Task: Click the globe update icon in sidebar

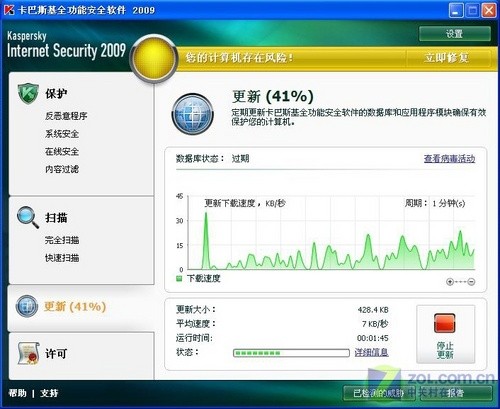Action: pyautogui.click(x=27, y=306)
